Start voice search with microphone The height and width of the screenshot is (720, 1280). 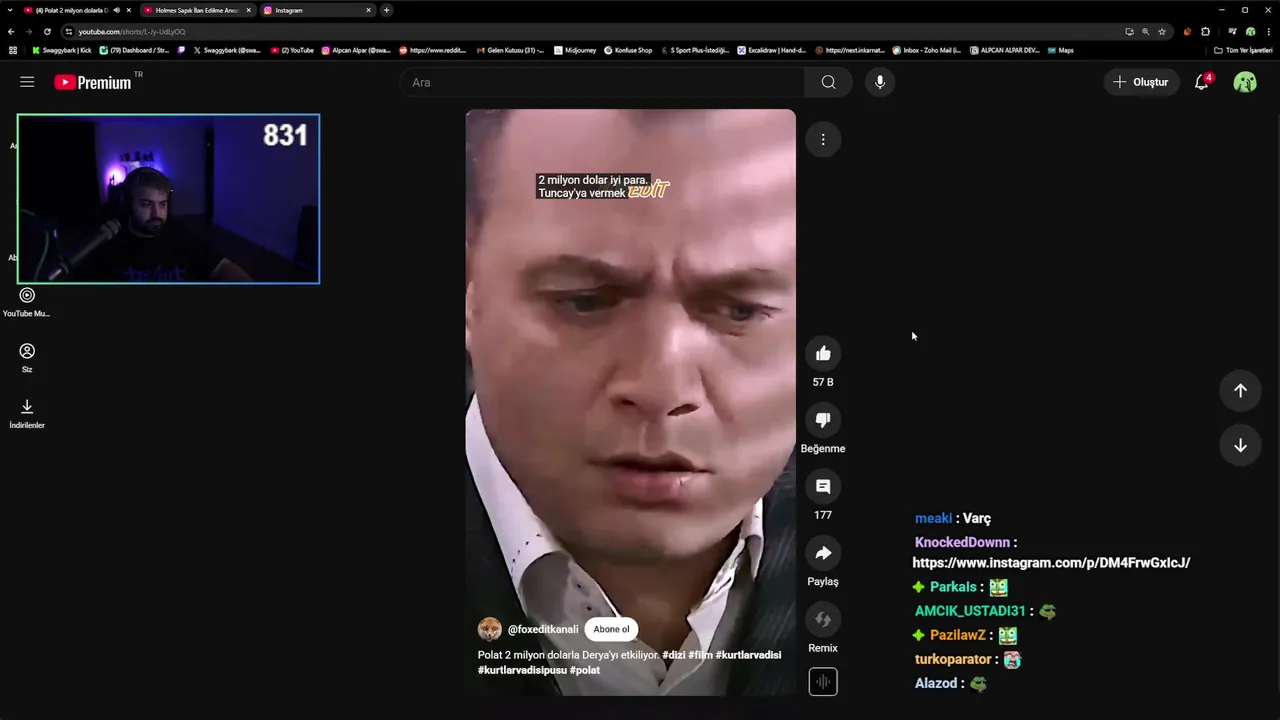pyautogui.click(x=880, y=82)
